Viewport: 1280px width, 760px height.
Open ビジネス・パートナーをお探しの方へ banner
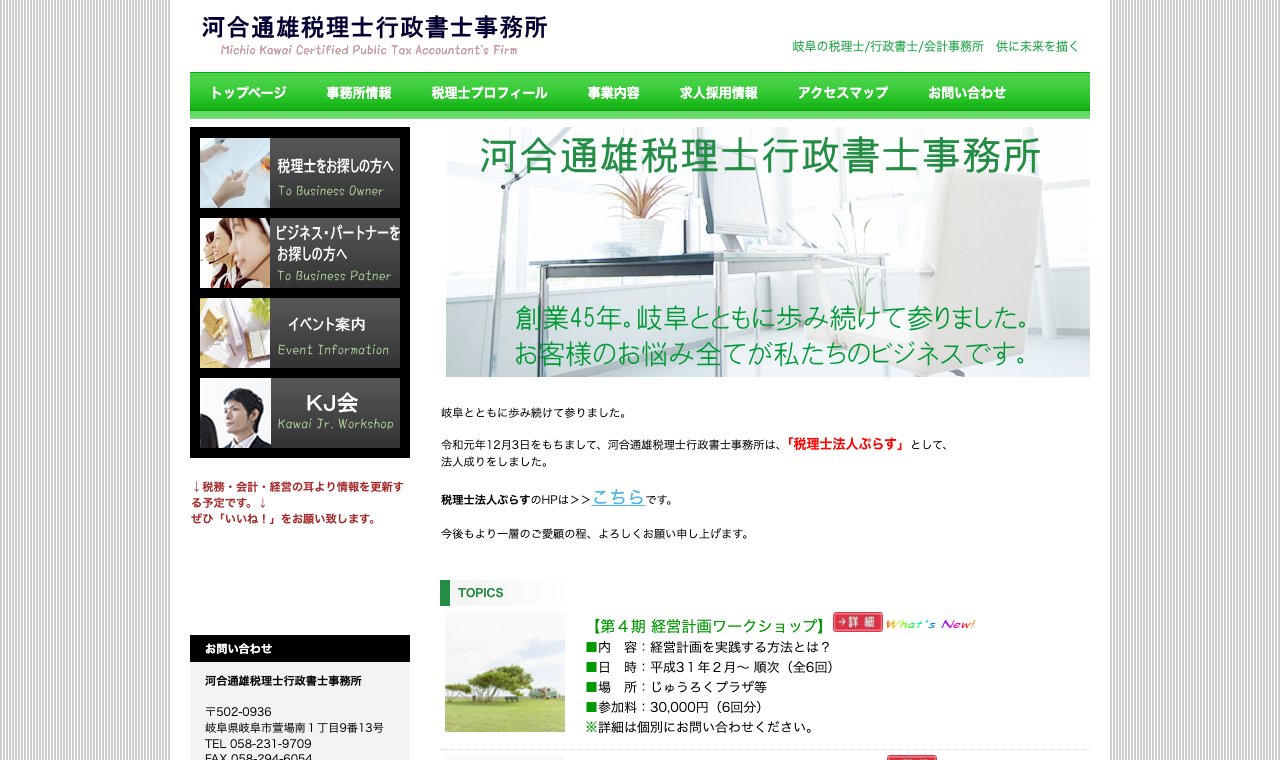point(300,253)
